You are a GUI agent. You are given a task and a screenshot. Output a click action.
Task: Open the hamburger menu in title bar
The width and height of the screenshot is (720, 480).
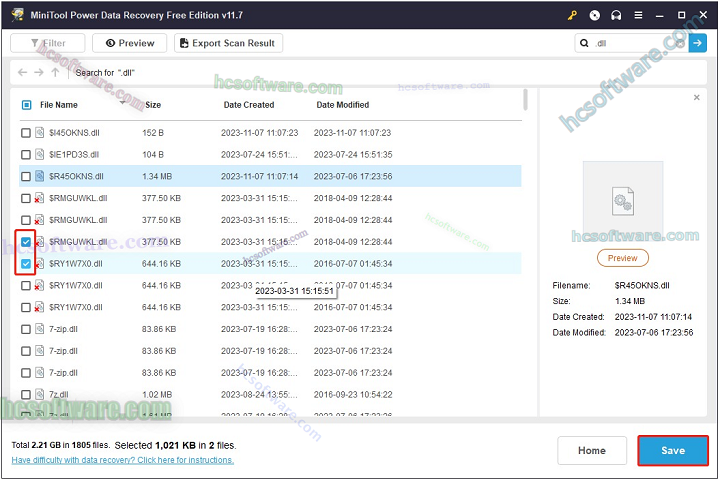[x=638, y=16]
